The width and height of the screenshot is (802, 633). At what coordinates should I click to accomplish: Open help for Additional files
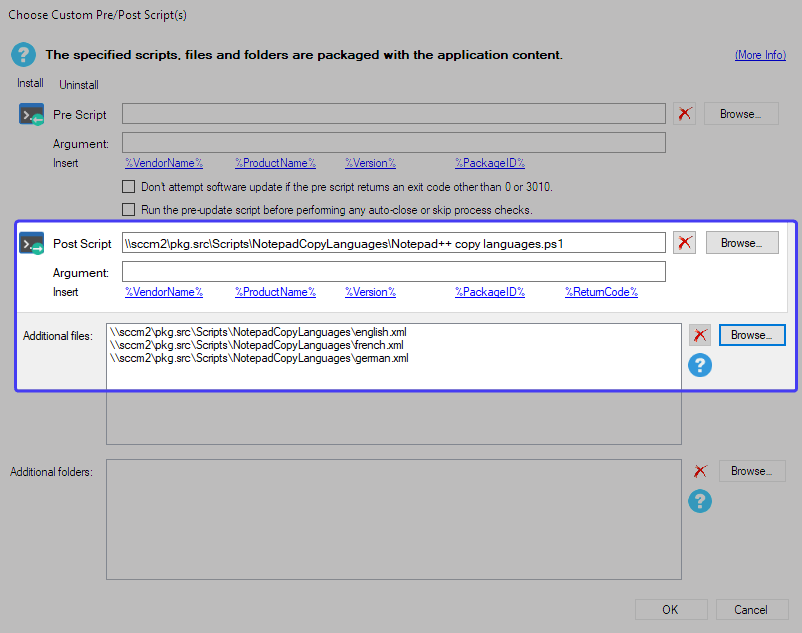click(700, 365)
